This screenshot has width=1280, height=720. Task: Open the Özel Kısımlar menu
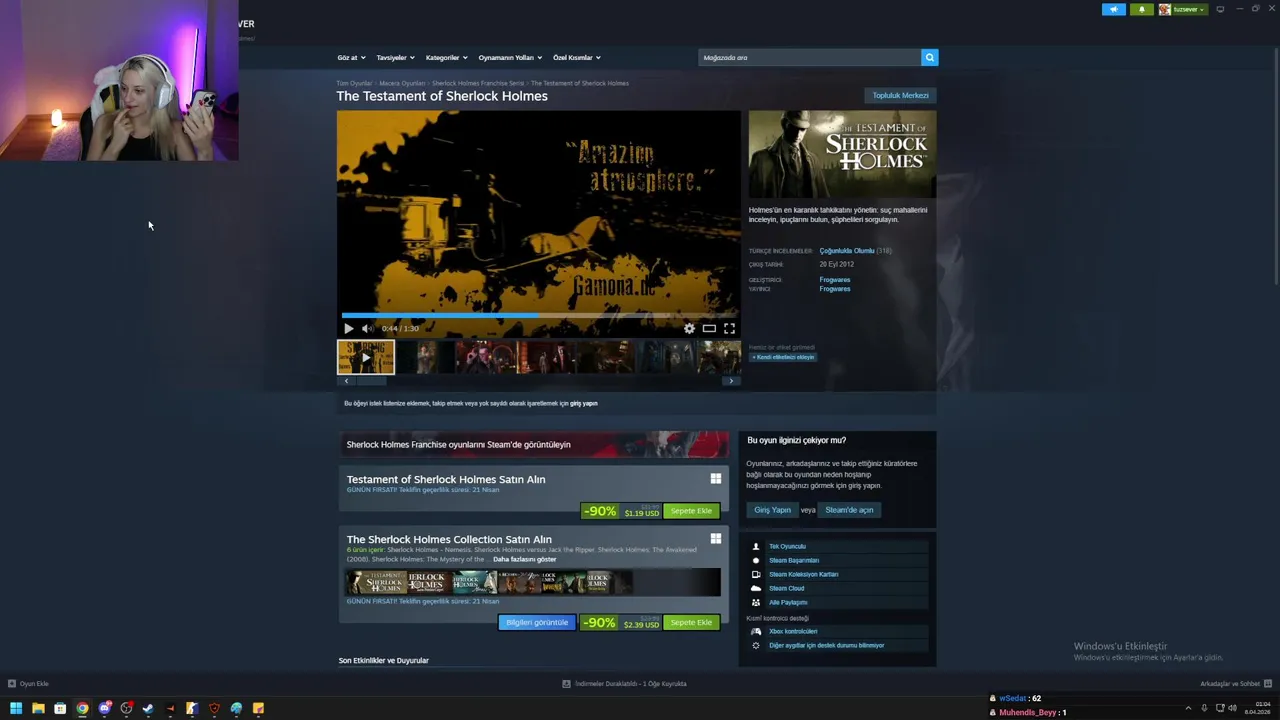(576, 58)
